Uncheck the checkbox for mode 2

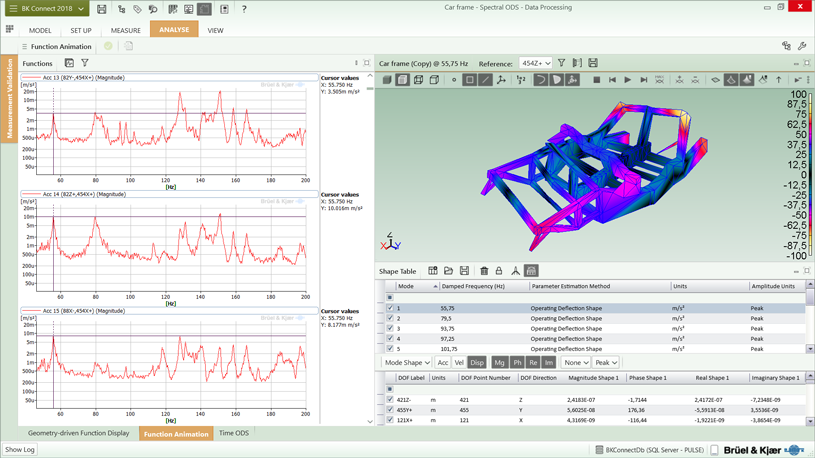390,319
